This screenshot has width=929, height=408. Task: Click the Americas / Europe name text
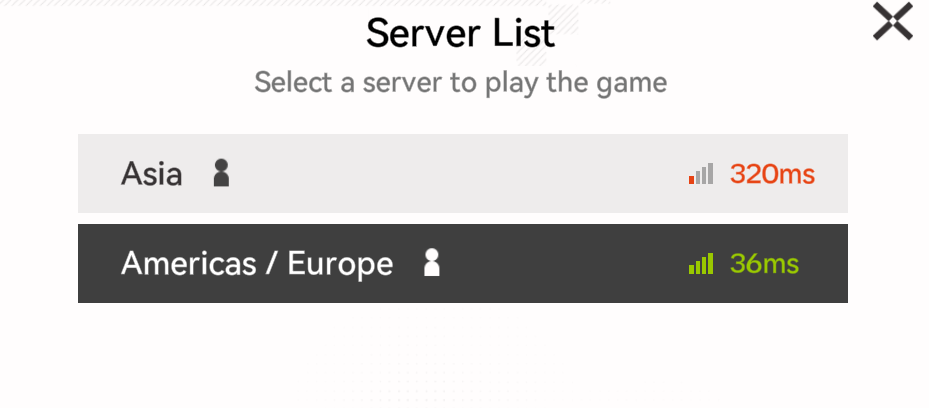click(x=257, y=264)
